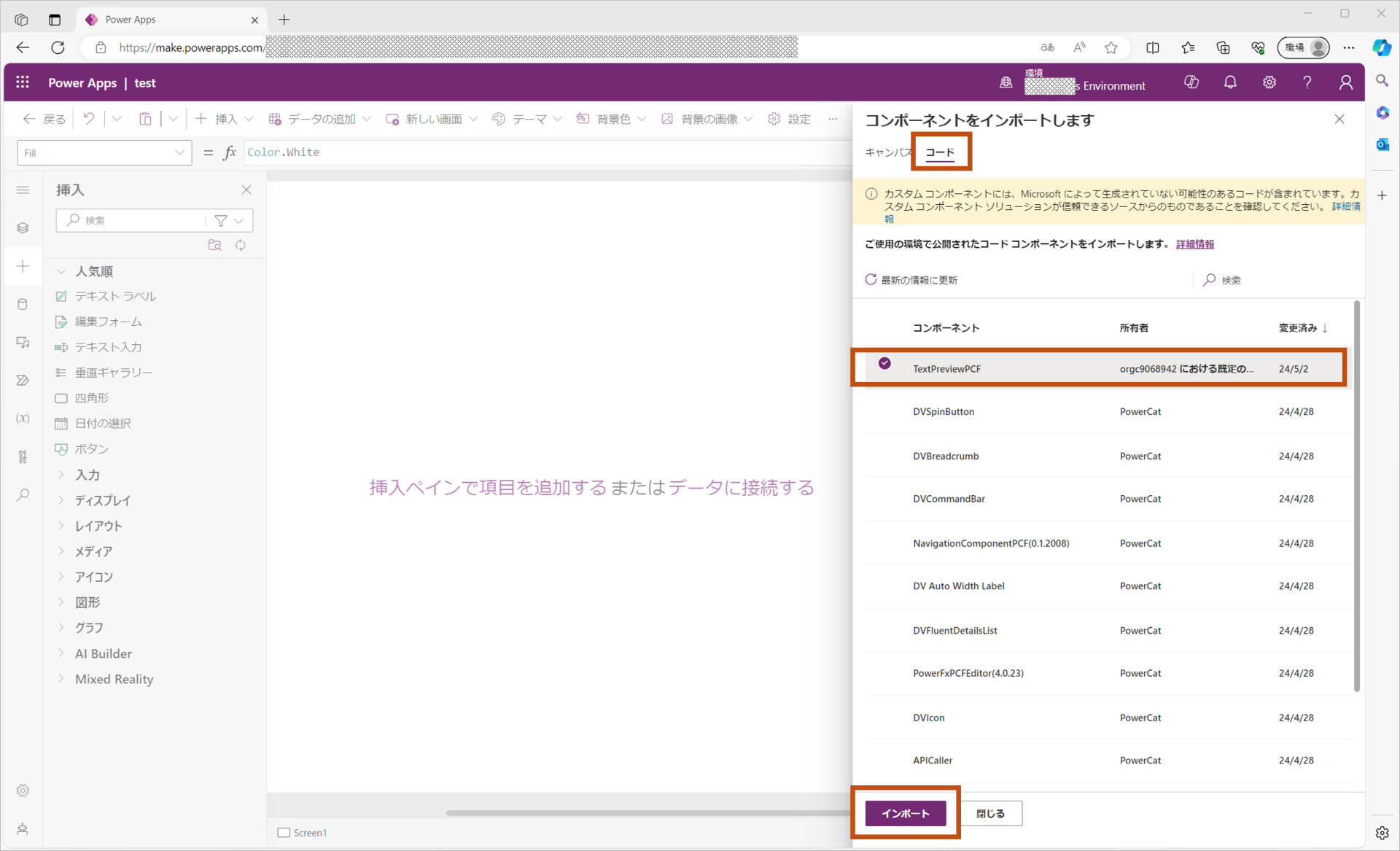Open the left sidebar settings gear

[x=23, y=790]
